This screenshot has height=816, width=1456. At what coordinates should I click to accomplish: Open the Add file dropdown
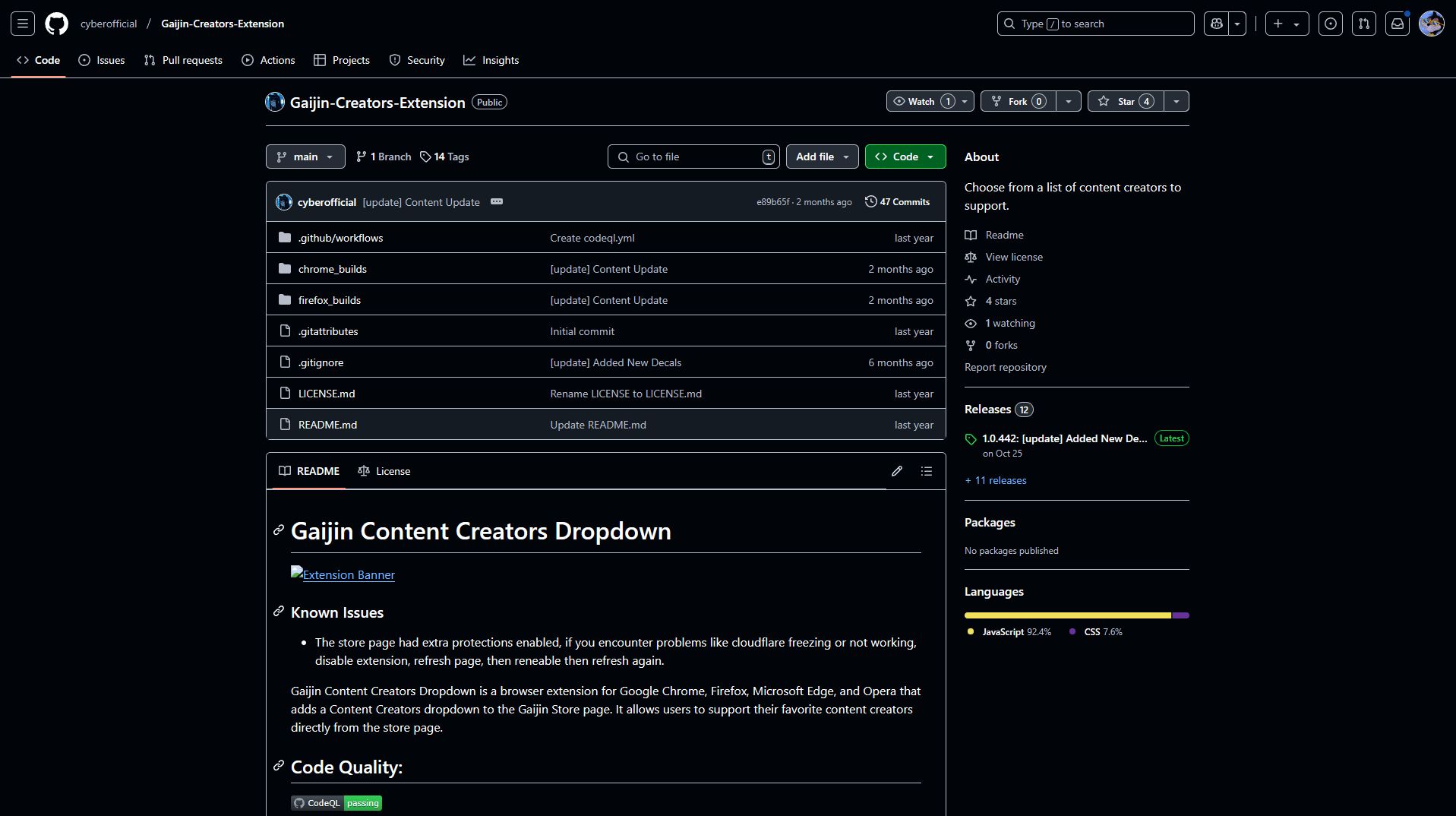pyautogui.click(x=822, y=157)
